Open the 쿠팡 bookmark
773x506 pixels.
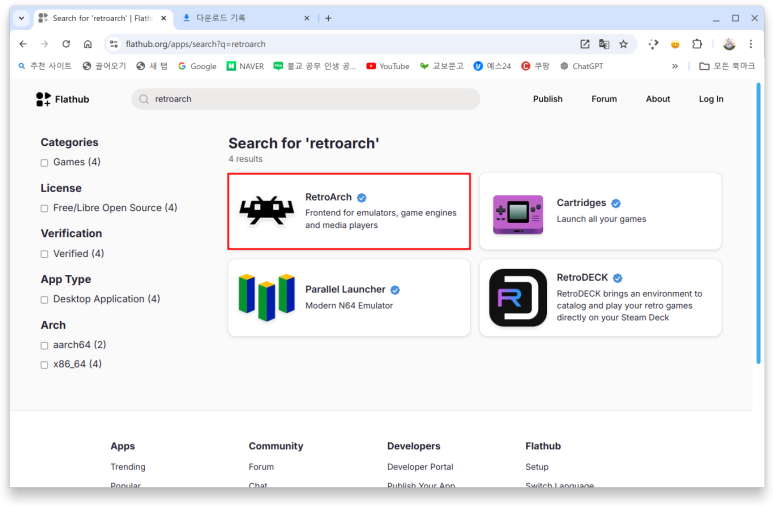[x=535, y=66]
